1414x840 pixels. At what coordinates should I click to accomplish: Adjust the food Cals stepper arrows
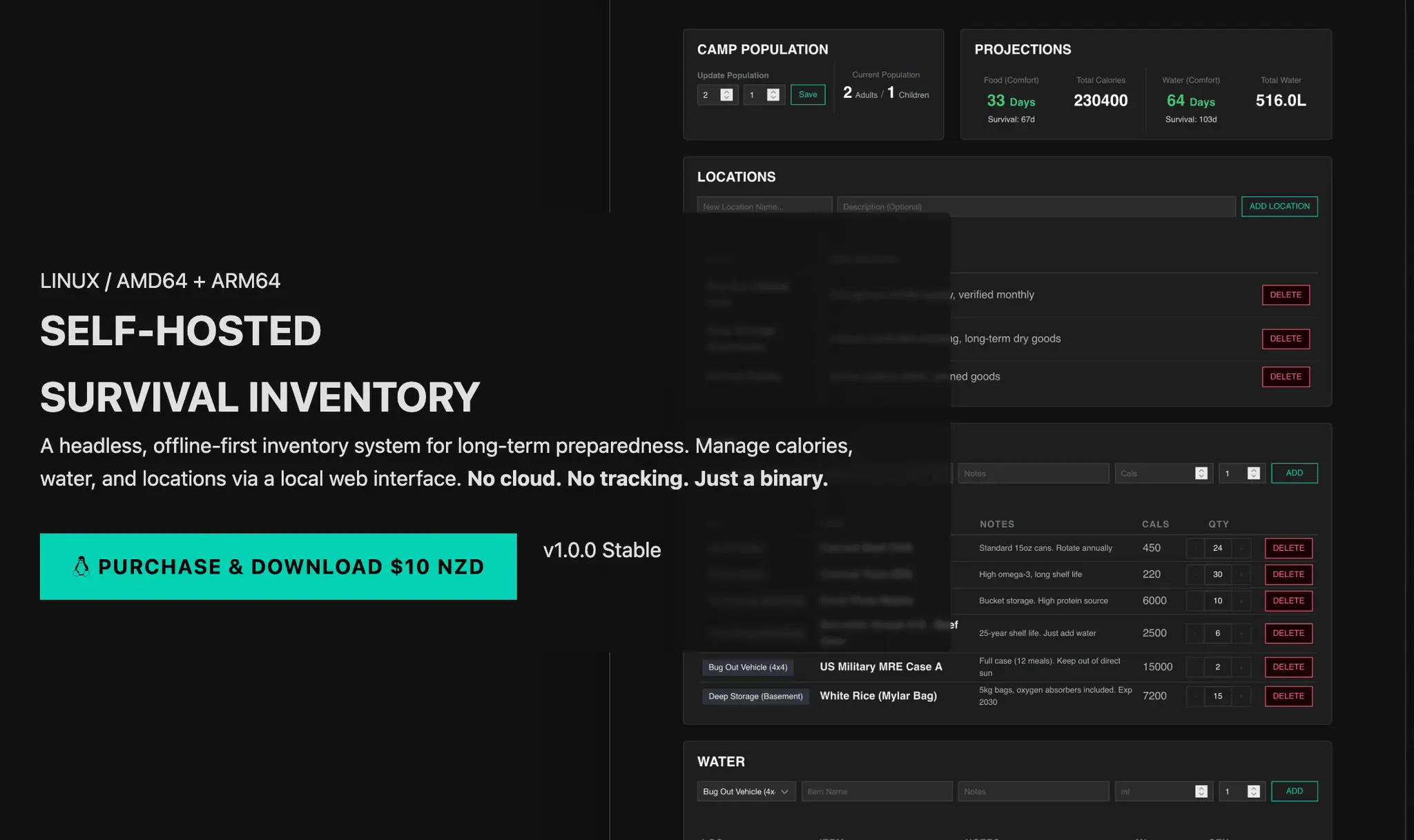coord(1201,473)
